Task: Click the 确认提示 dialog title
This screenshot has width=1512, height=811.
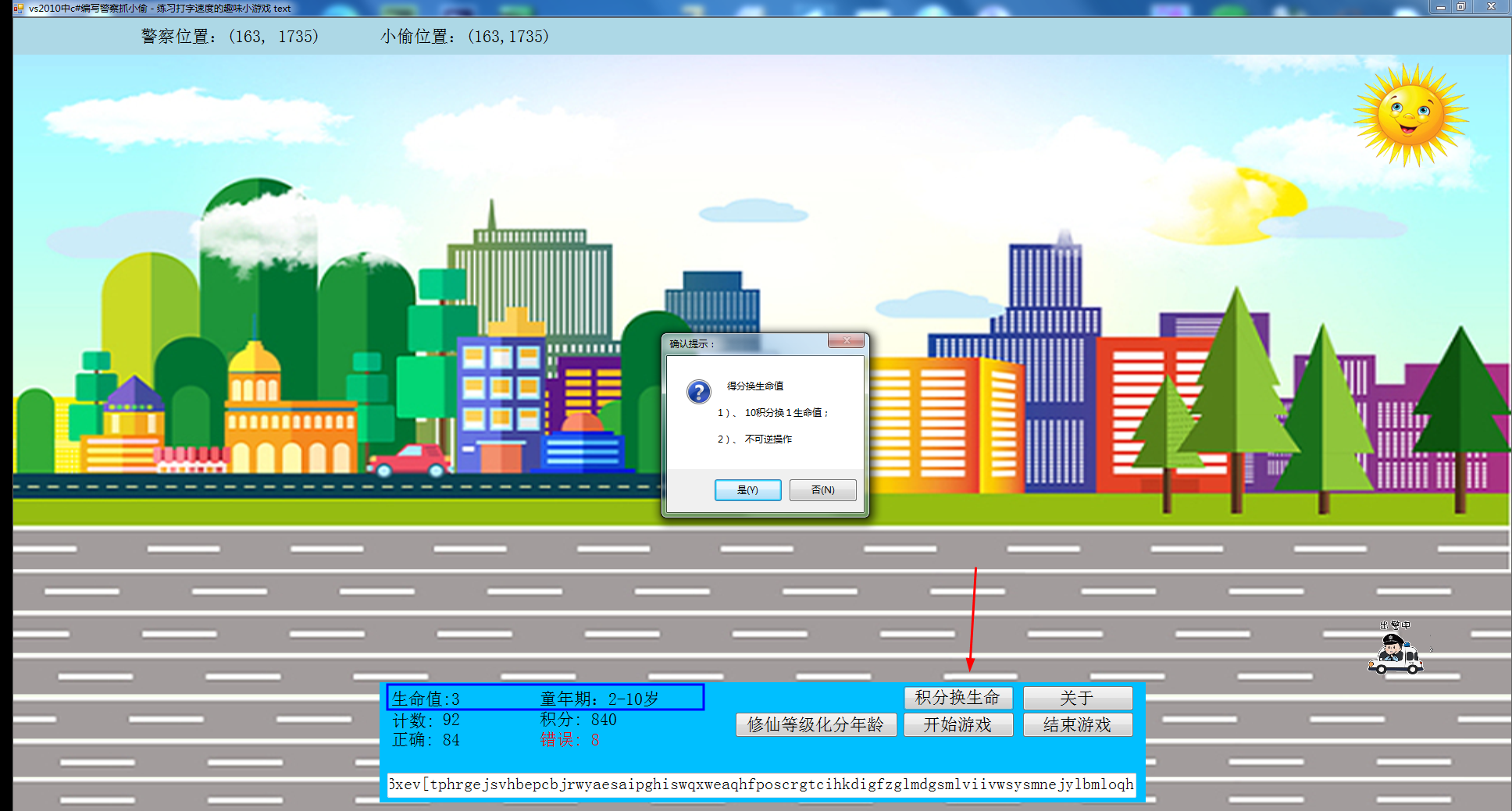Action: 692,343
